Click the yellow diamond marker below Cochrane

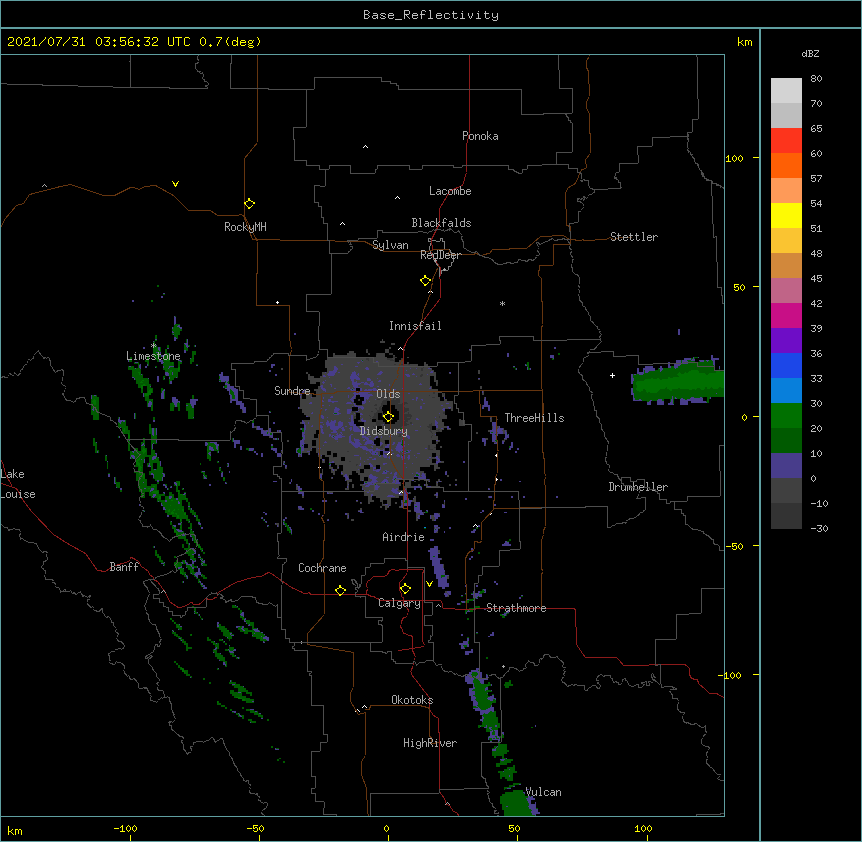340,590
